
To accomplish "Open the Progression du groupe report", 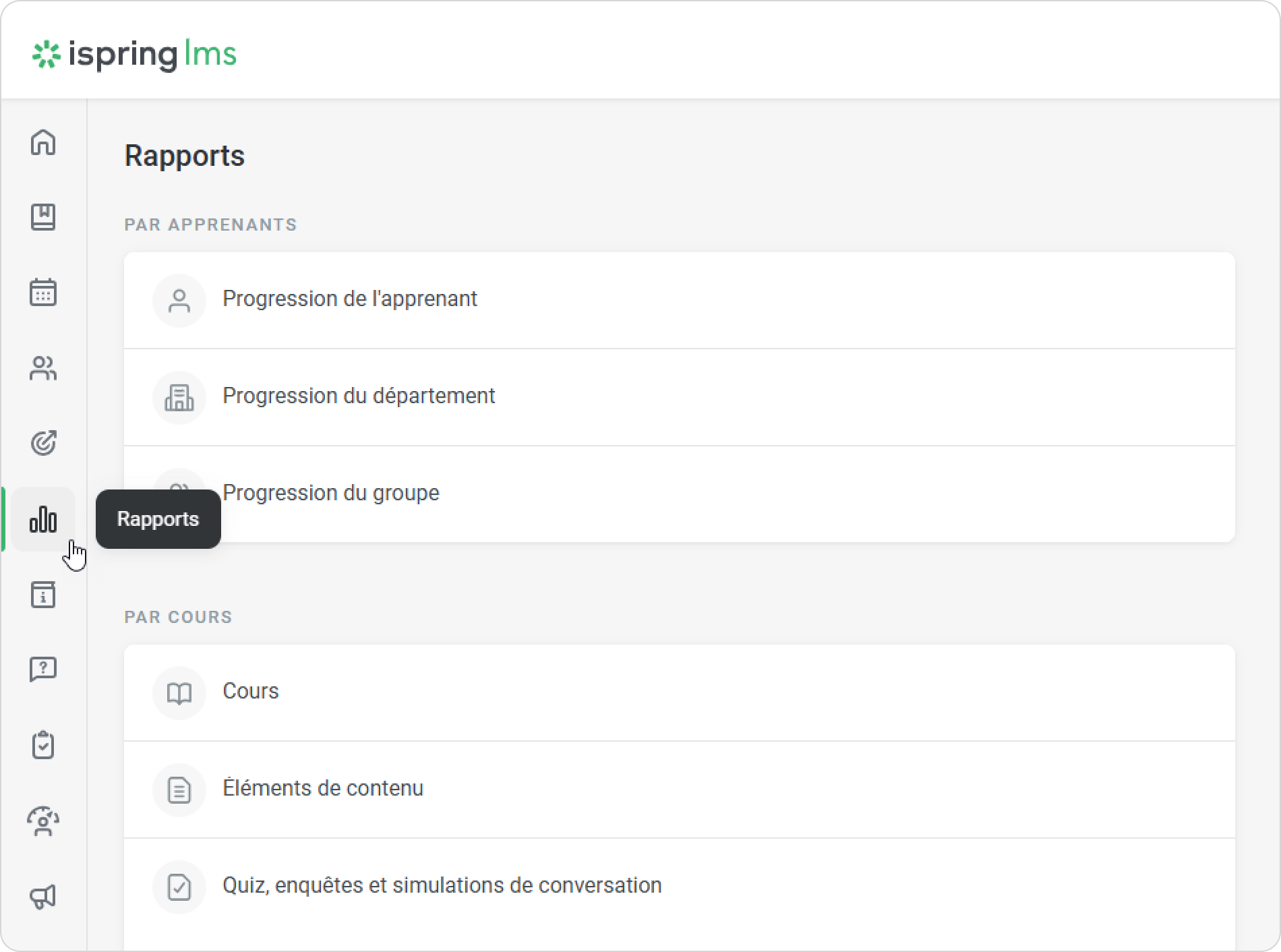I will point(331,493).
